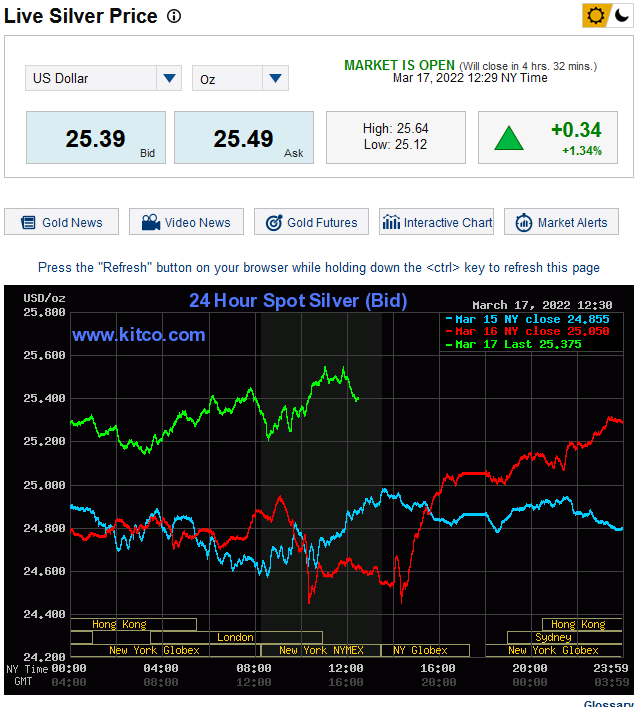Screen dimensions: 641x707
Task: Click the chart date March 17, 2022 12:30
Action: click(542, 305)
